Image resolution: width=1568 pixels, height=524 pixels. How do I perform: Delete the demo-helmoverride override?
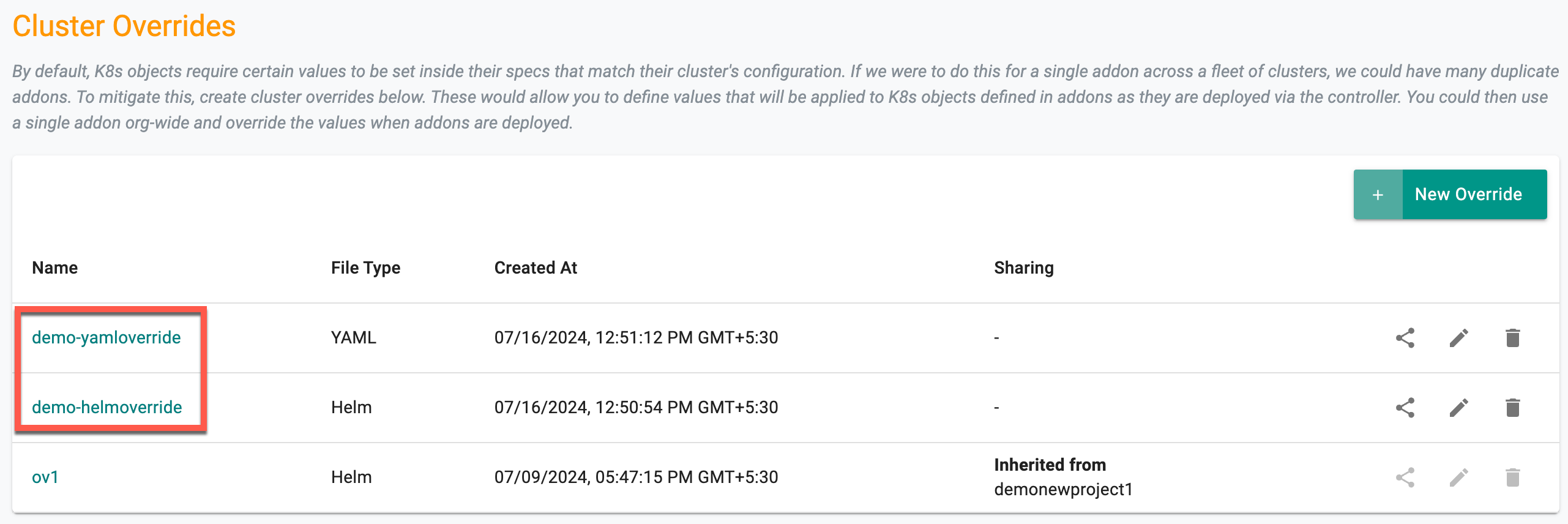1513,408
